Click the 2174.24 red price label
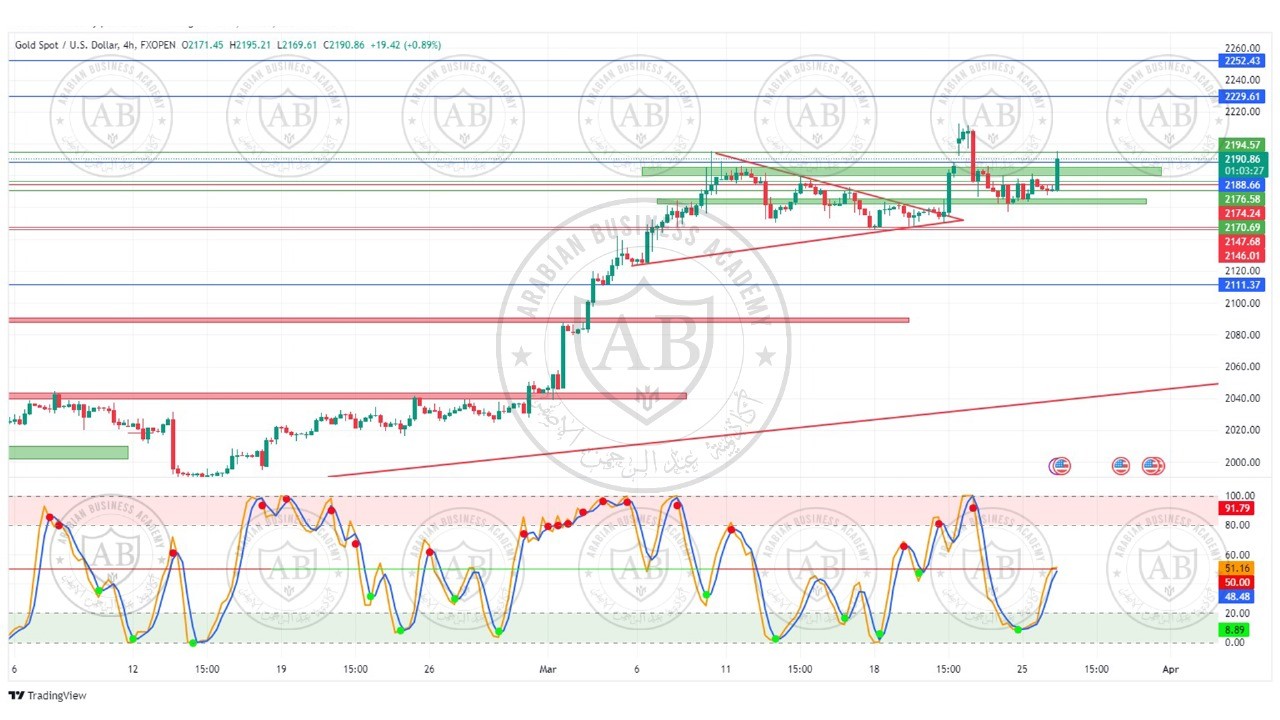This screenshot has height=720, width=1280. (x=1241, y=213)
